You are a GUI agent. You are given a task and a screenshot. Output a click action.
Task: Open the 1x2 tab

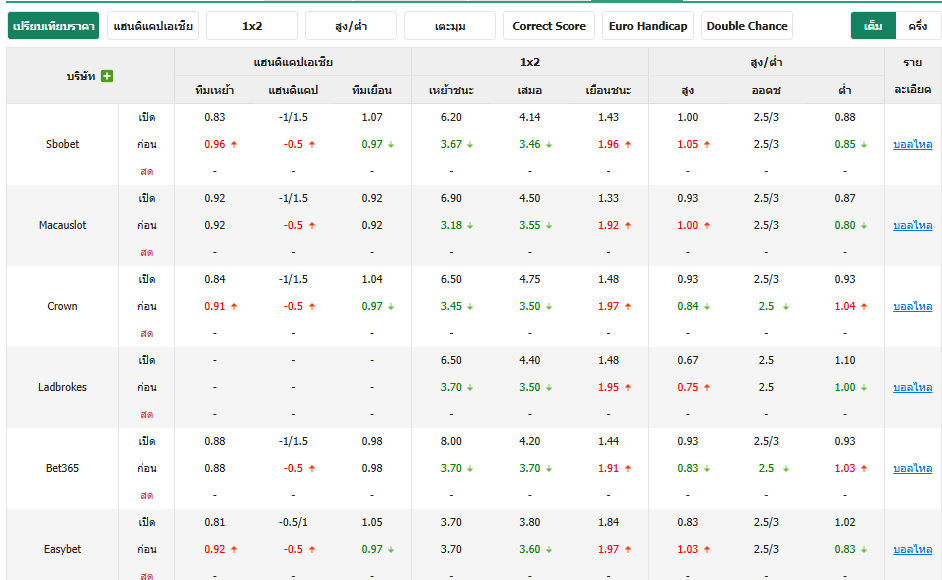(x=252, y=26)
